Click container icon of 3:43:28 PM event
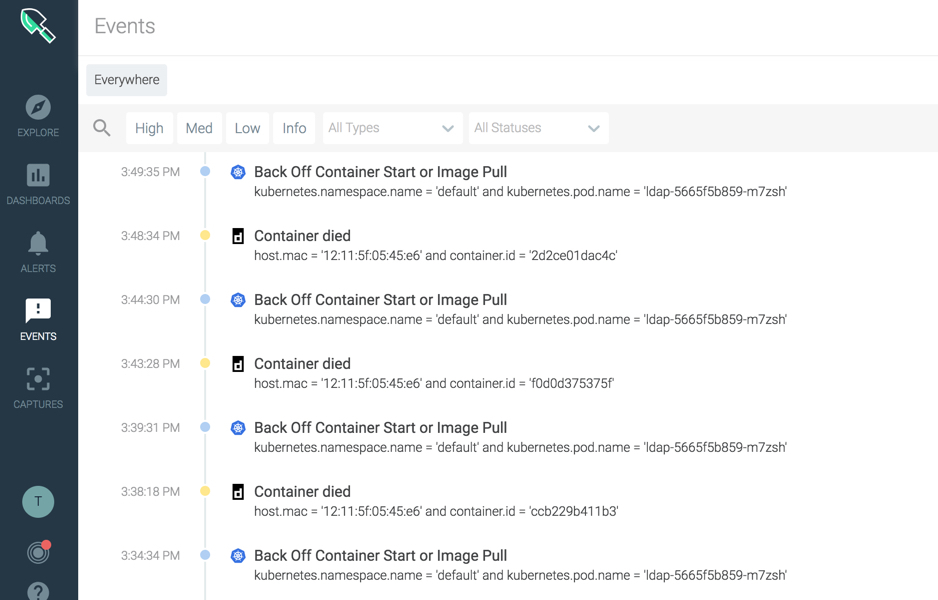Image resolution: width=938 pixels, height=600 pixels. click(238, 364)
